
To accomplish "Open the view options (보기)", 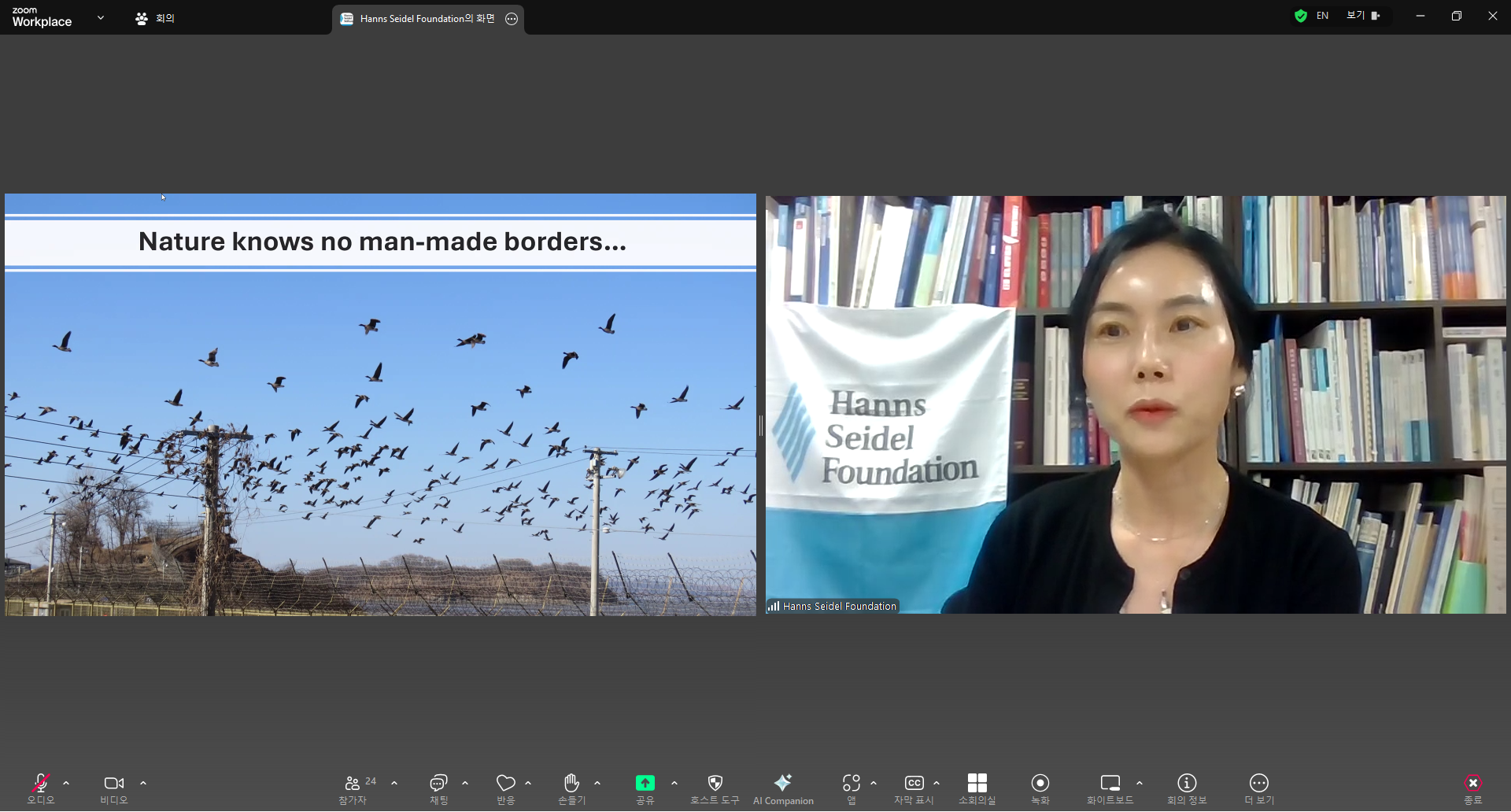I will [x=1363, y=16].
